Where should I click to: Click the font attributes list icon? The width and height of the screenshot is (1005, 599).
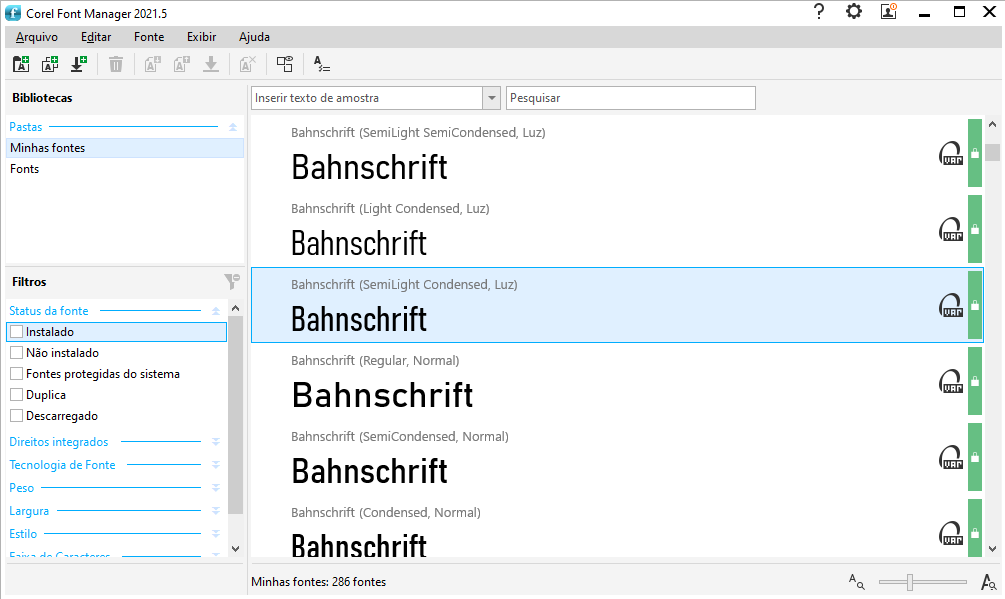(321, 64)
